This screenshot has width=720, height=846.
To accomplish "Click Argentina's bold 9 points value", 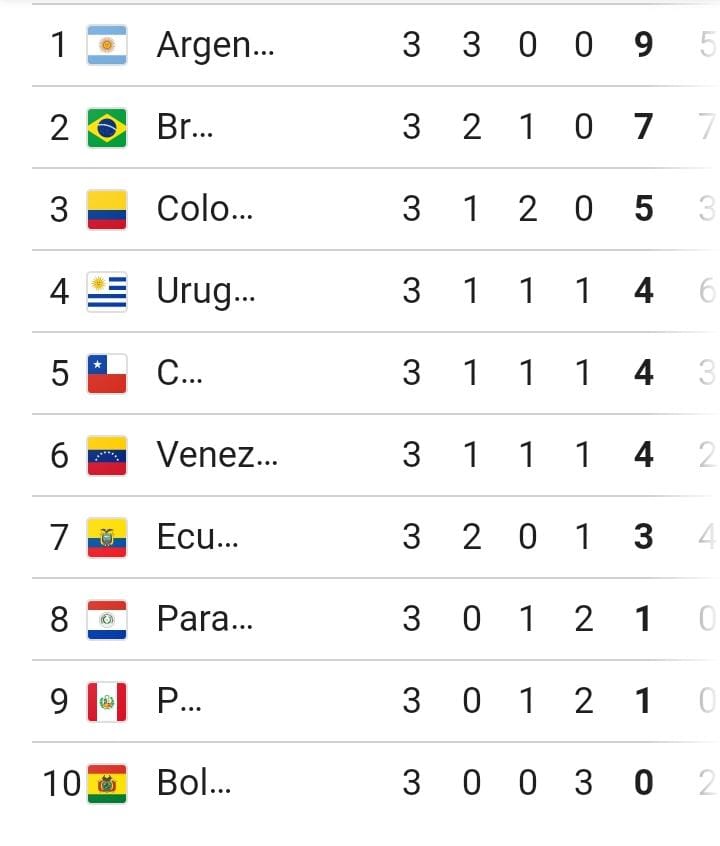I will click(x=644, y=45).
